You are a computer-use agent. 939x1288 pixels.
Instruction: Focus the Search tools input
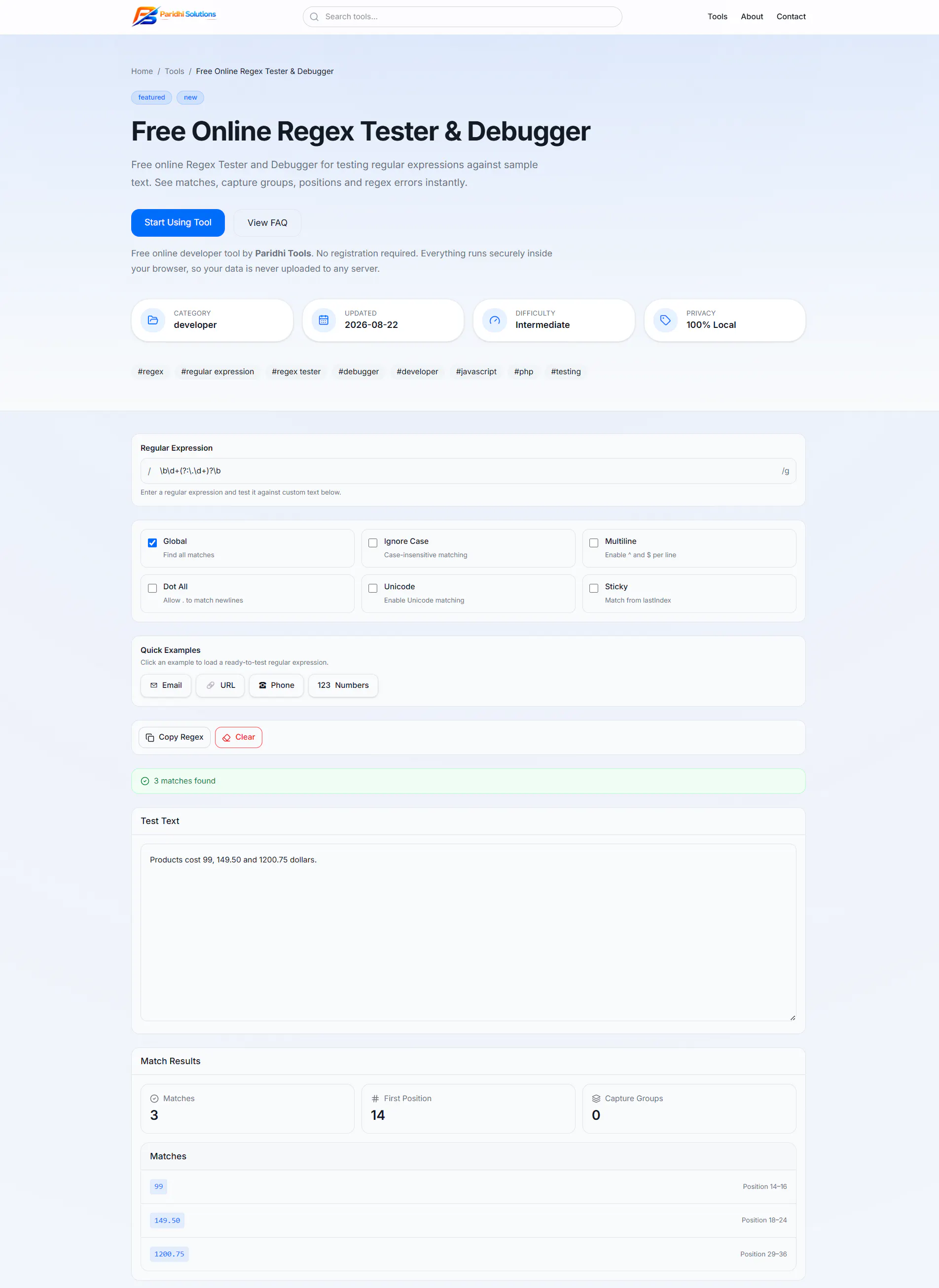pos(462,17)
